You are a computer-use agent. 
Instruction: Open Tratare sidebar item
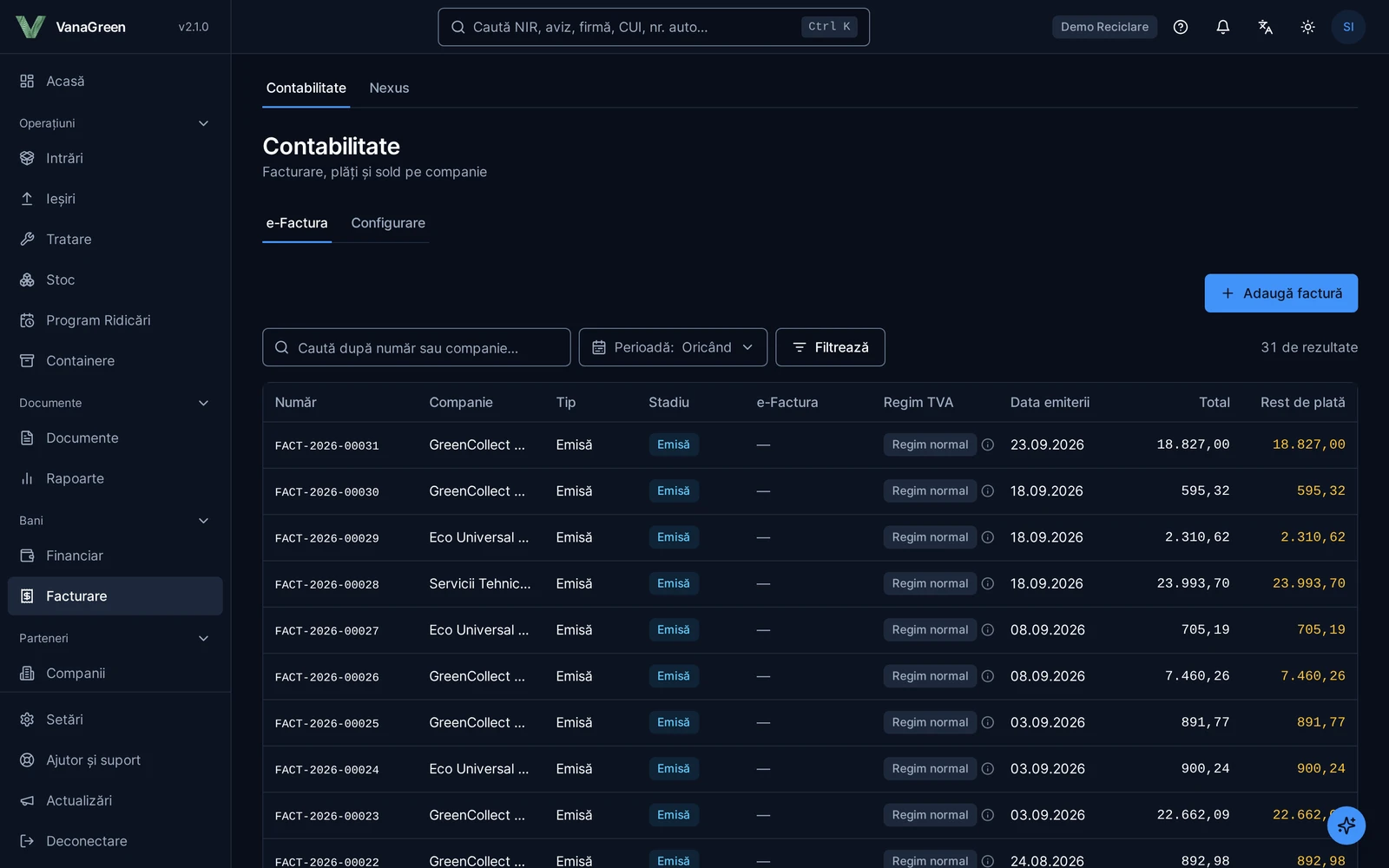[x=115, y=240]
